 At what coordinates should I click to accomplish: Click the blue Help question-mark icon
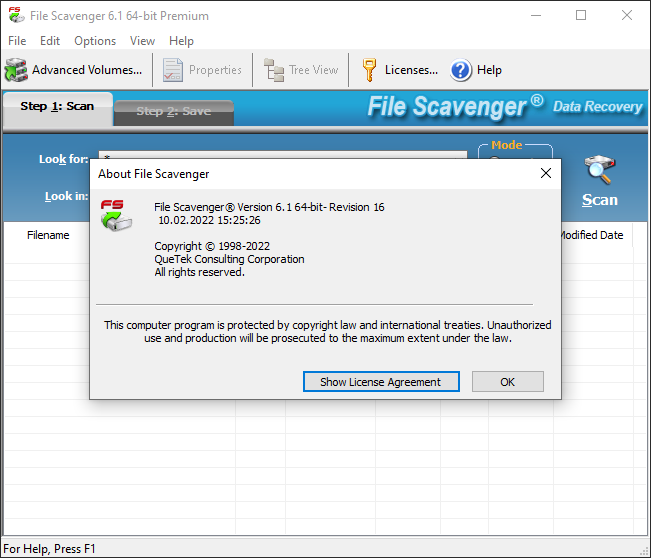click(x=460, y=70)
